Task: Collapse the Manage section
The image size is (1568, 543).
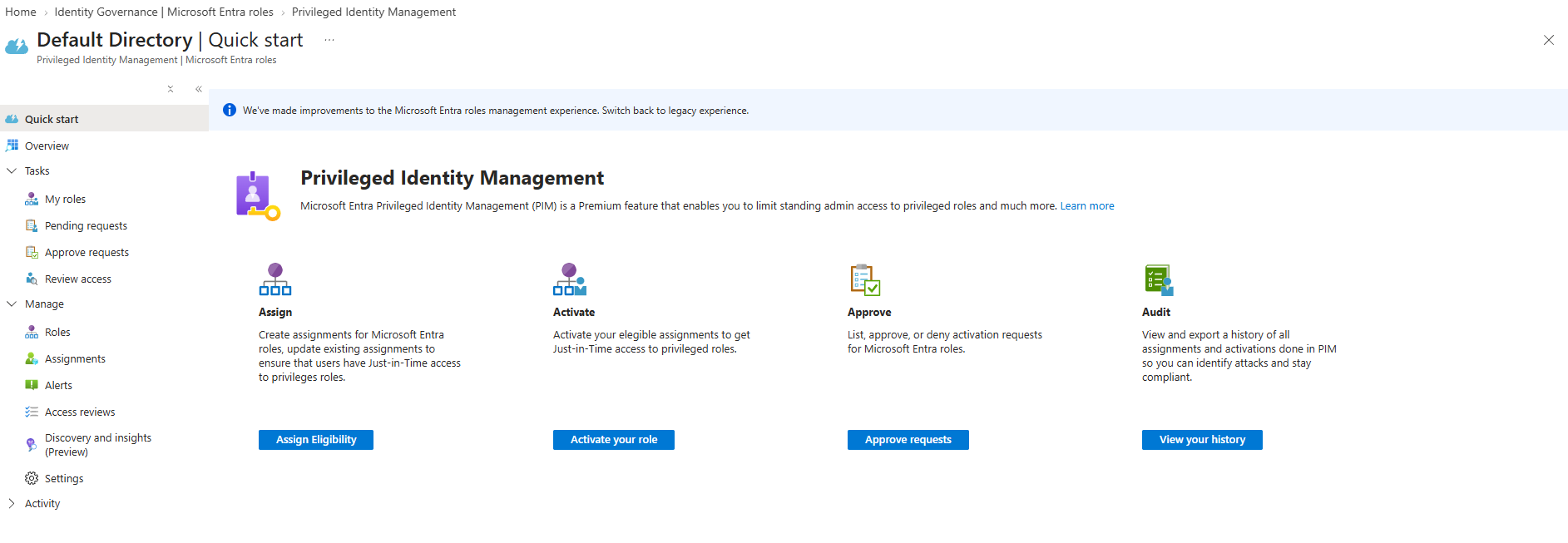Action: 12,304
